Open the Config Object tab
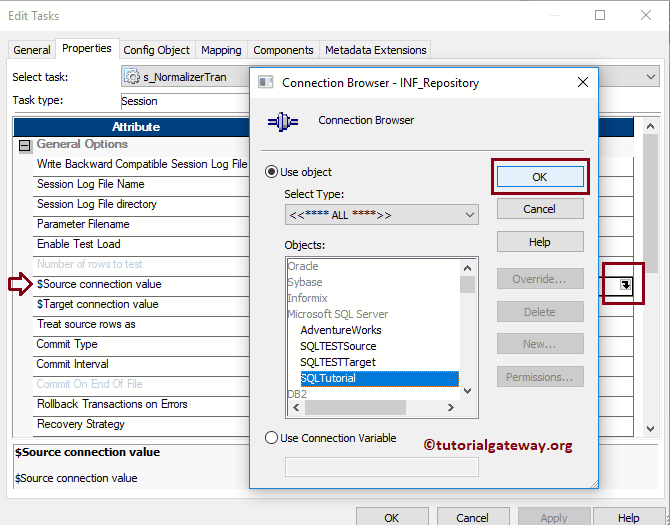 pyautogui.click(x=156, y=50)
